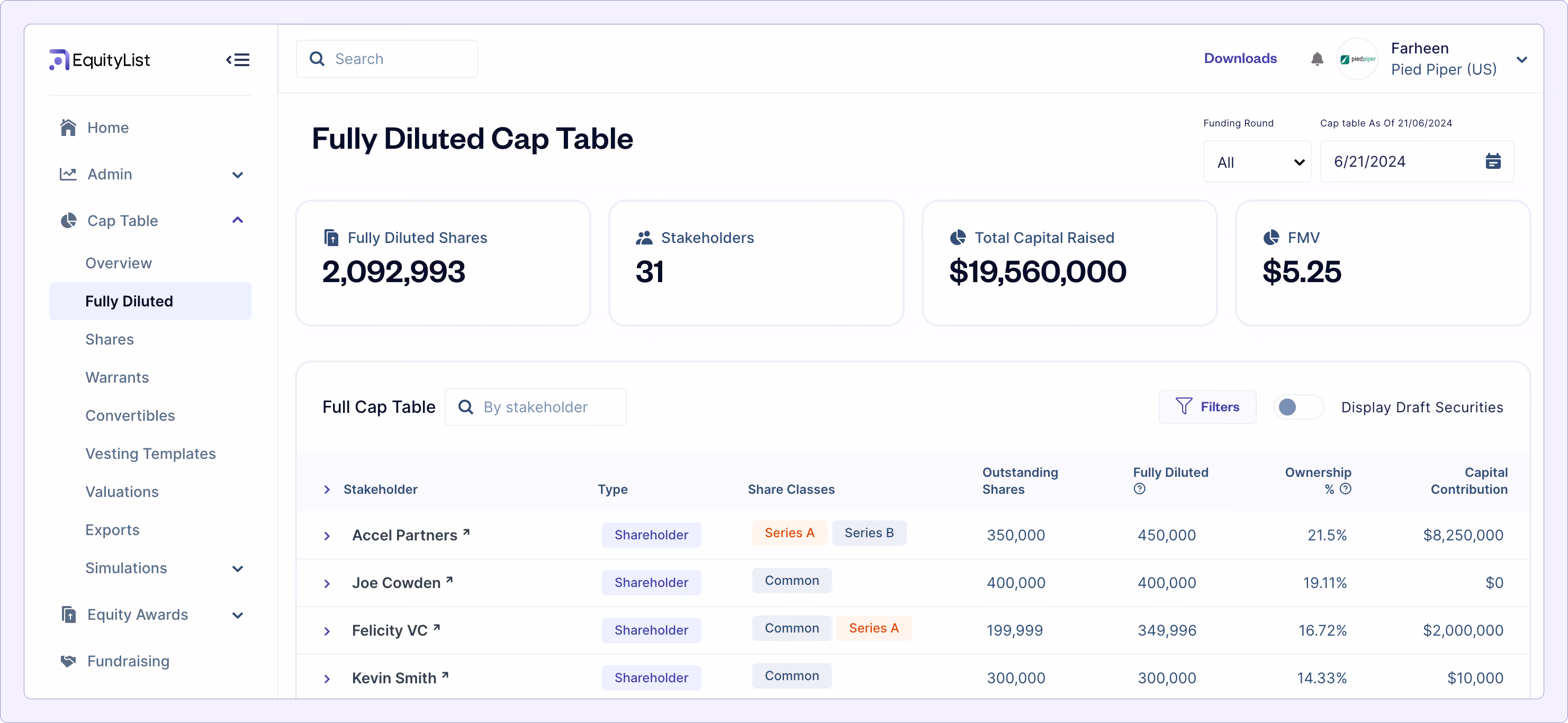Open Joe Cowden external link arrow
The height and width of the screenshot is (723, 1568).
[449, 580]
